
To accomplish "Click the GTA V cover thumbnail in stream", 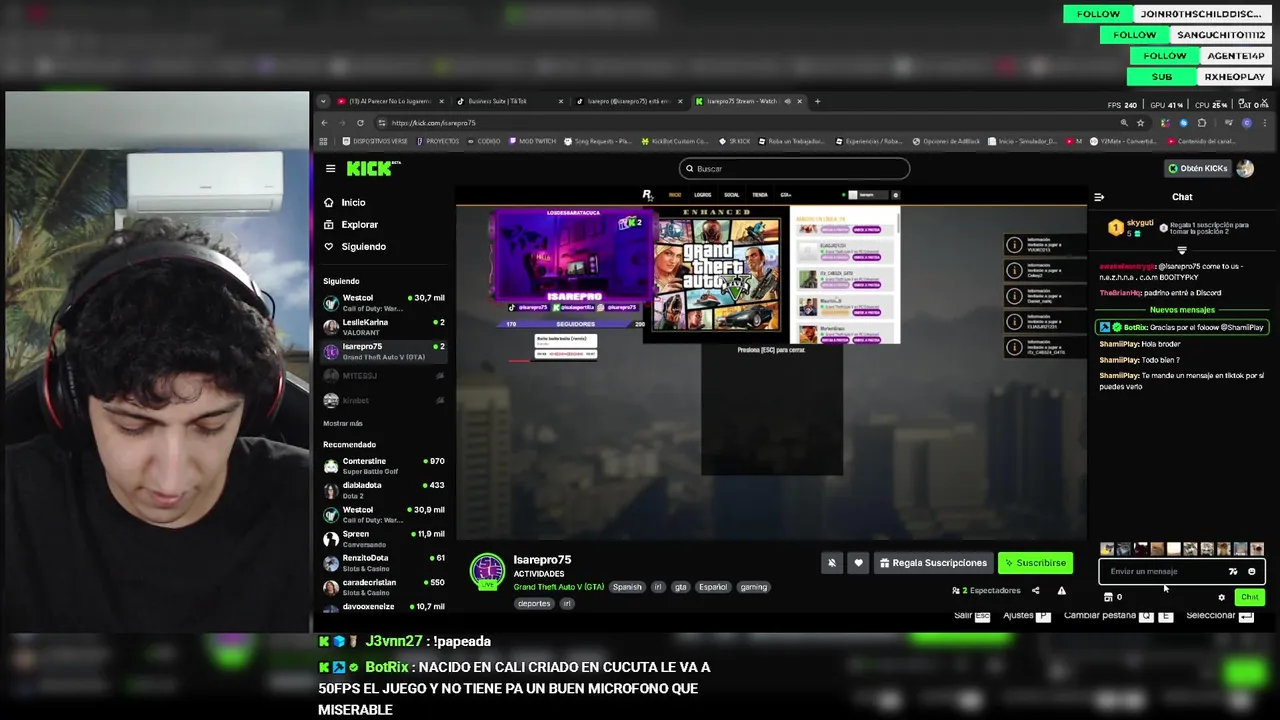I will (716, 274).
